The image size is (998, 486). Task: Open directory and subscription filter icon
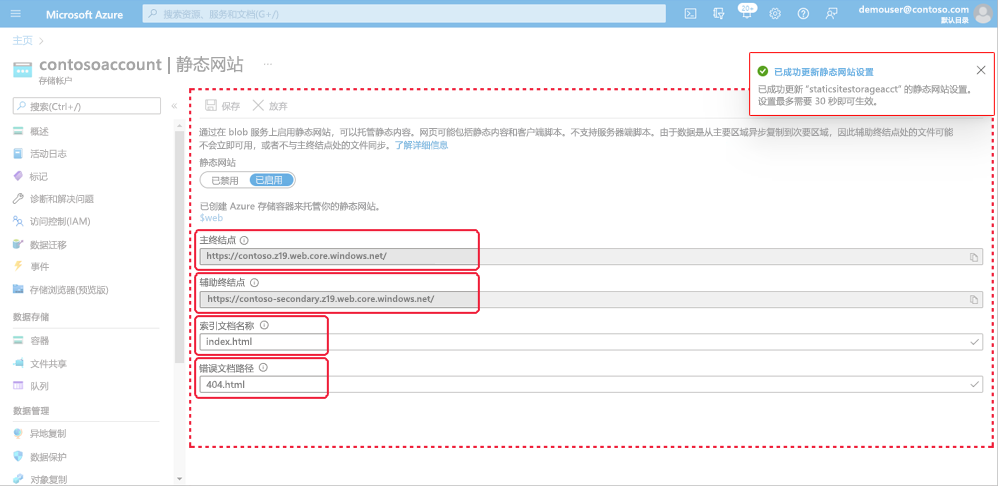pos(719,14)
